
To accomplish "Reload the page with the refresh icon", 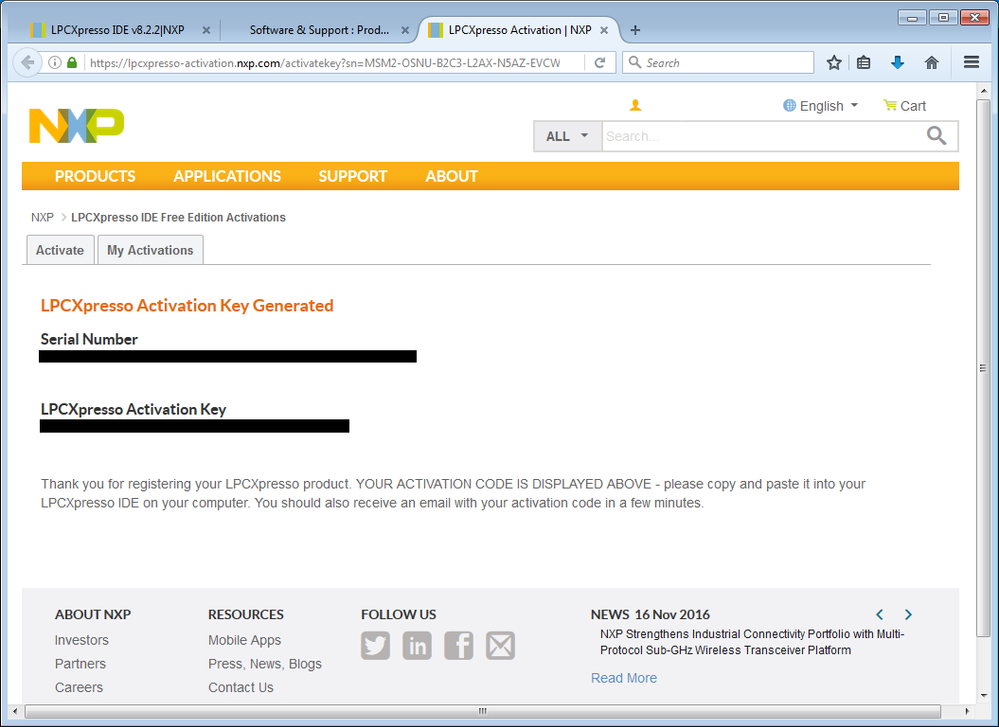I will tap(600, 62).
